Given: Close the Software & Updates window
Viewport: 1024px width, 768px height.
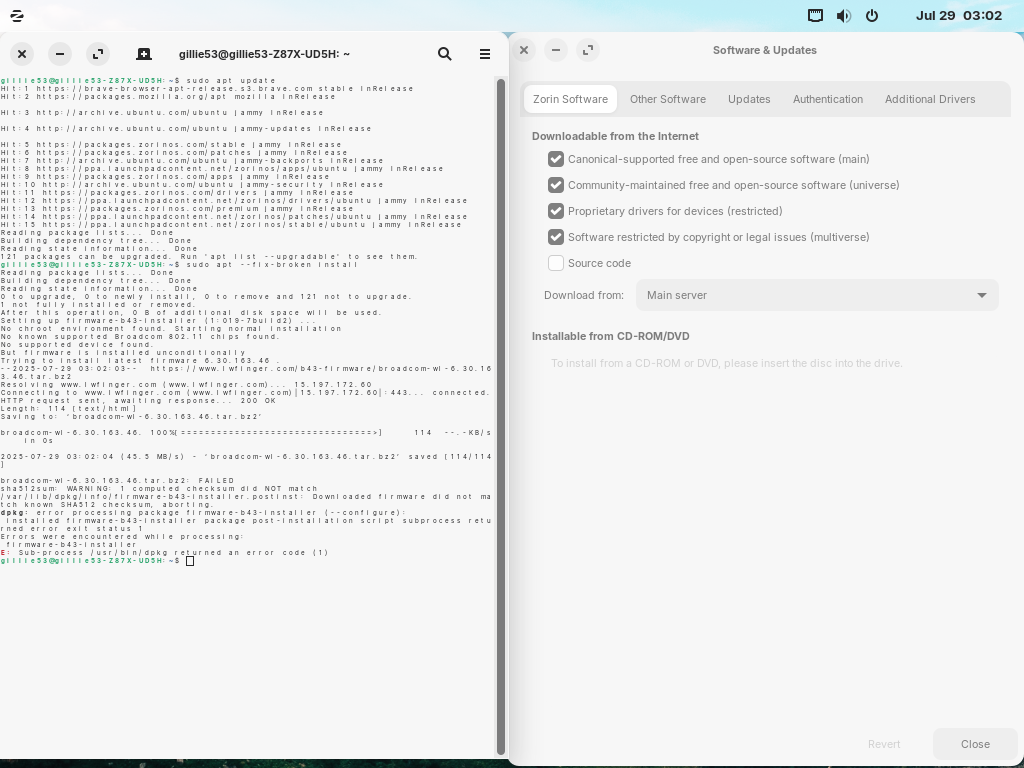Looking at the screenshot, I should click(524, 50).
